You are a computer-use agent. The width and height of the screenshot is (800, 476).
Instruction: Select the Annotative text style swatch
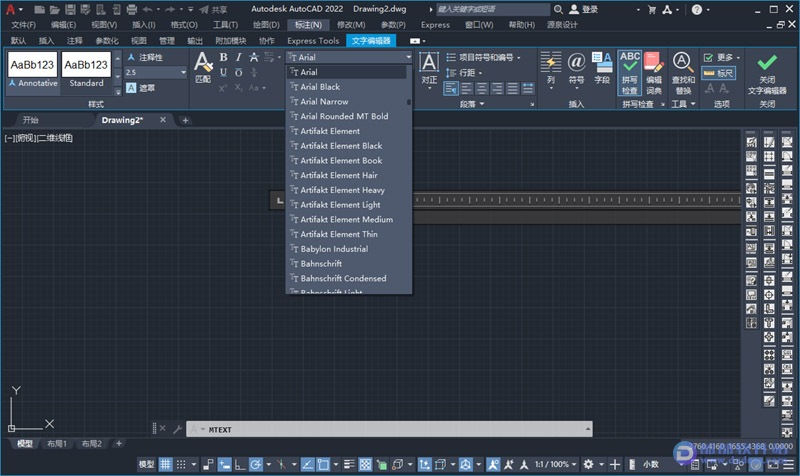[33, 70]
